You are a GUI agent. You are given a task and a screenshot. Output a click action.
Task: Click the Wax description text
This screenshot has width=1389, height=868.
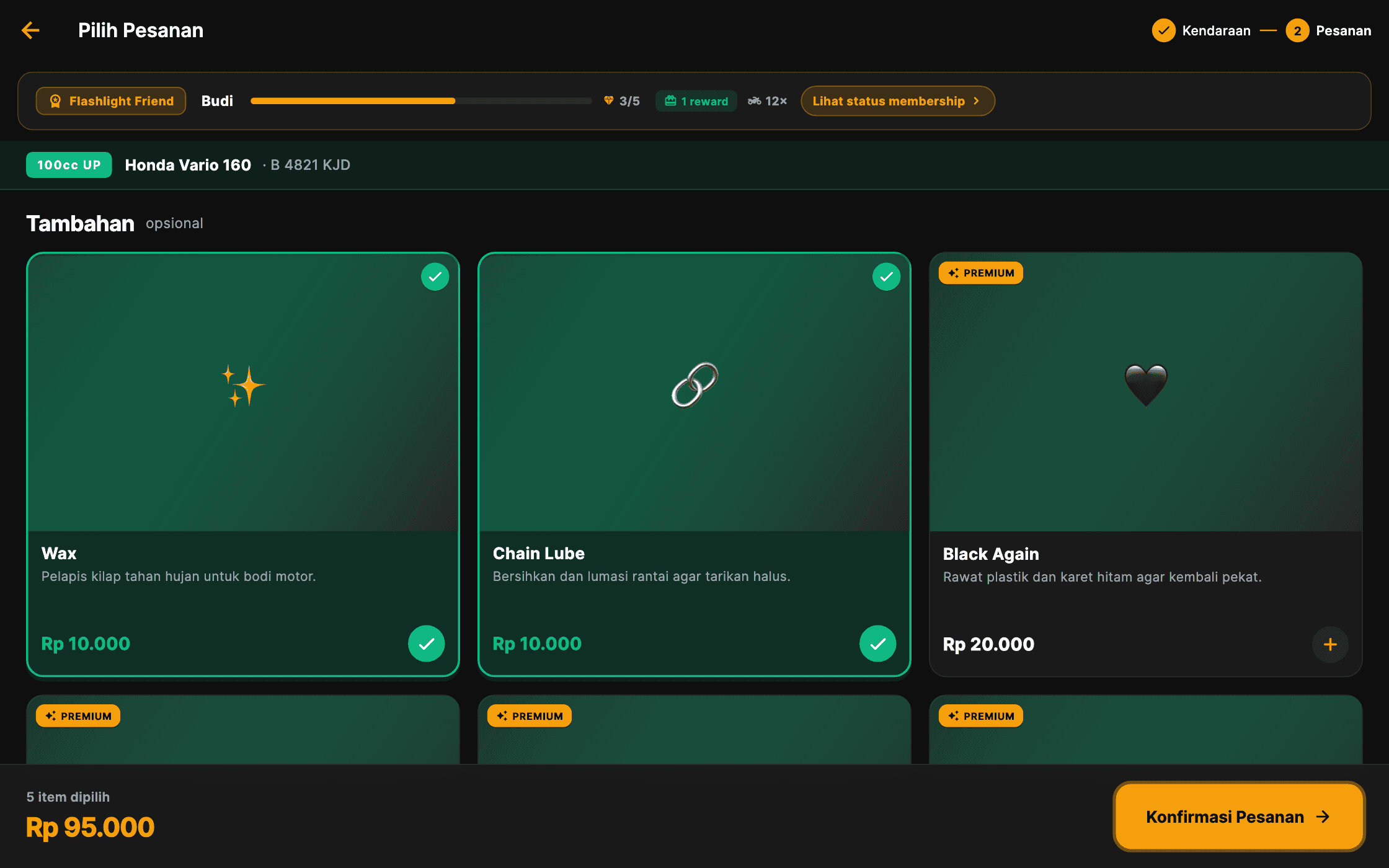coord(179,576)
